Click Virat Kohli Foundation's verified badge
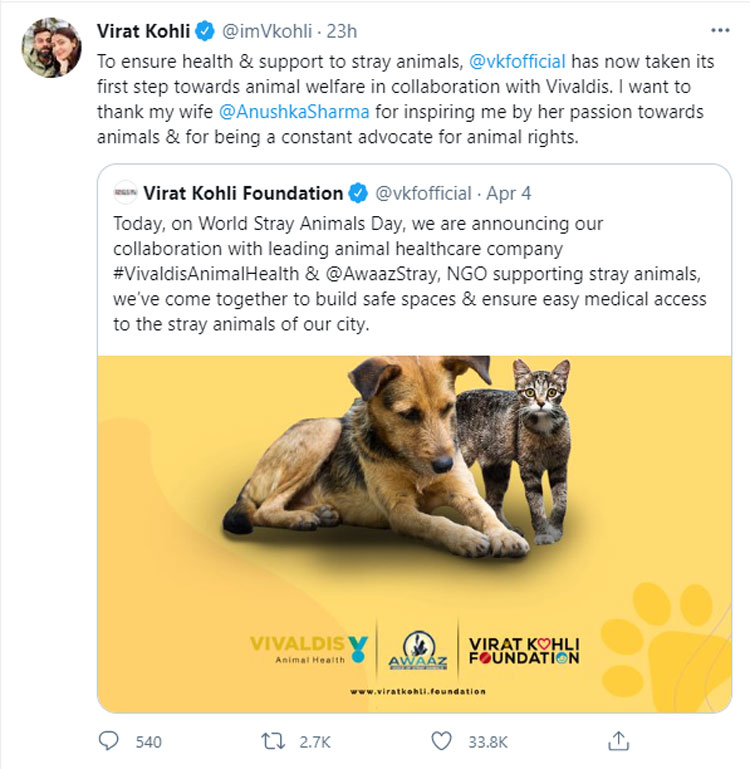750x769 pixels. point(358,192)
